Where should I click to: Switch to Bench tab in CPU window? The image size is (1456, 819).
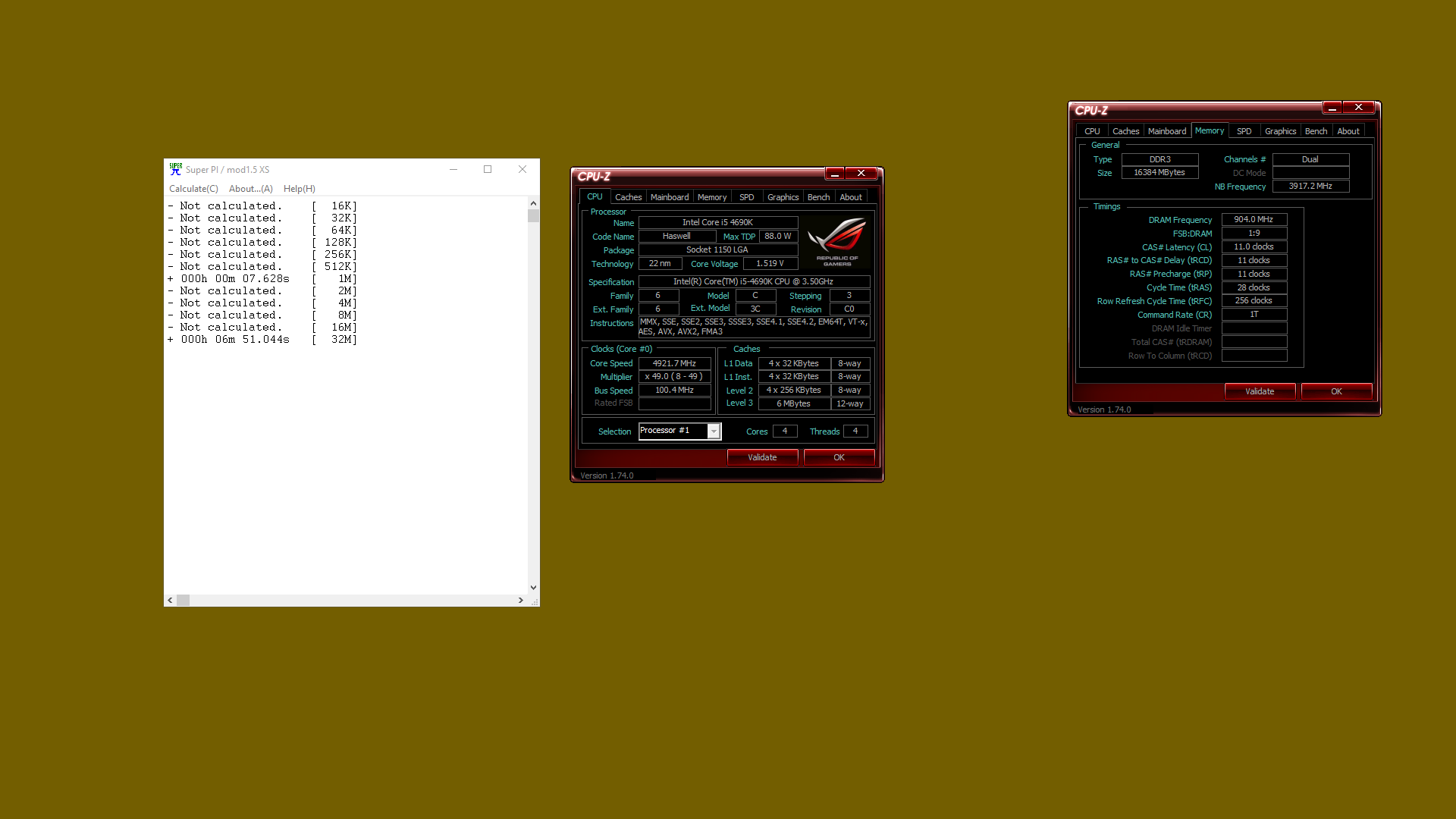(x=819, y=197)
